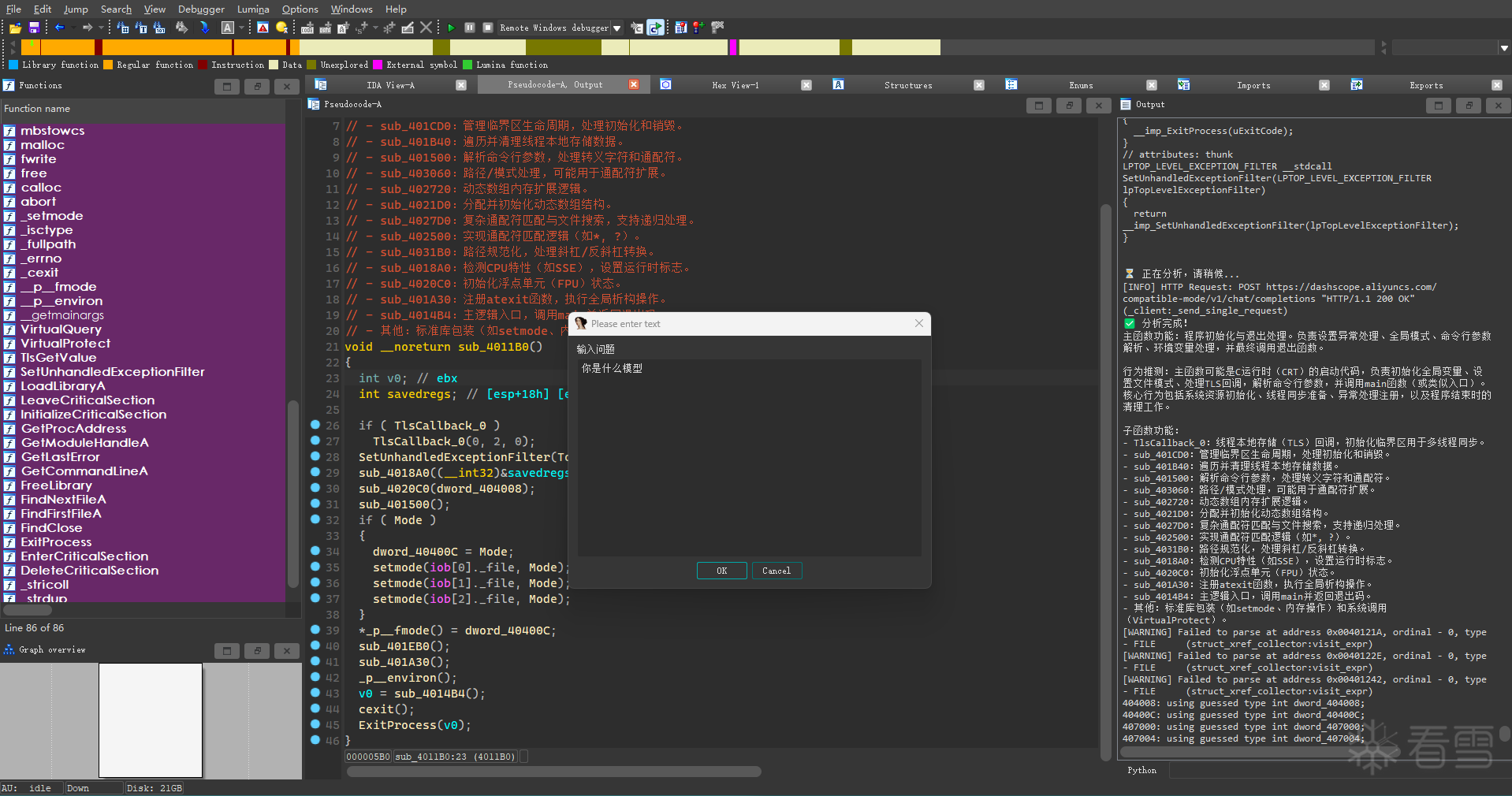Click the graph overview white thumbnail
Screen dimensions: 1512x796
point(151,720)
